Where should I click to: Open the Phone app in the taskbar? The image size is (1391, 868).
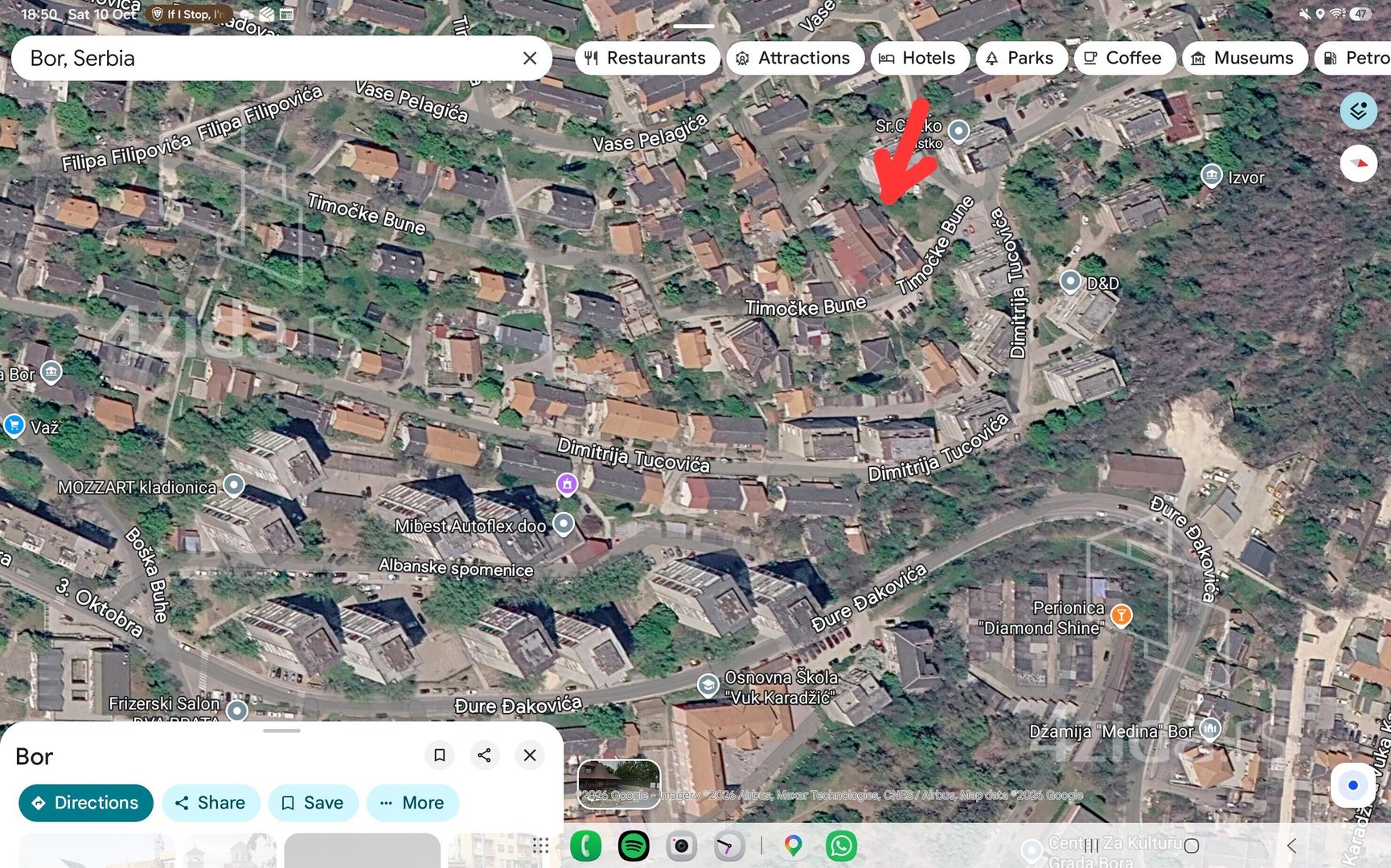click(x=585, y=845)
